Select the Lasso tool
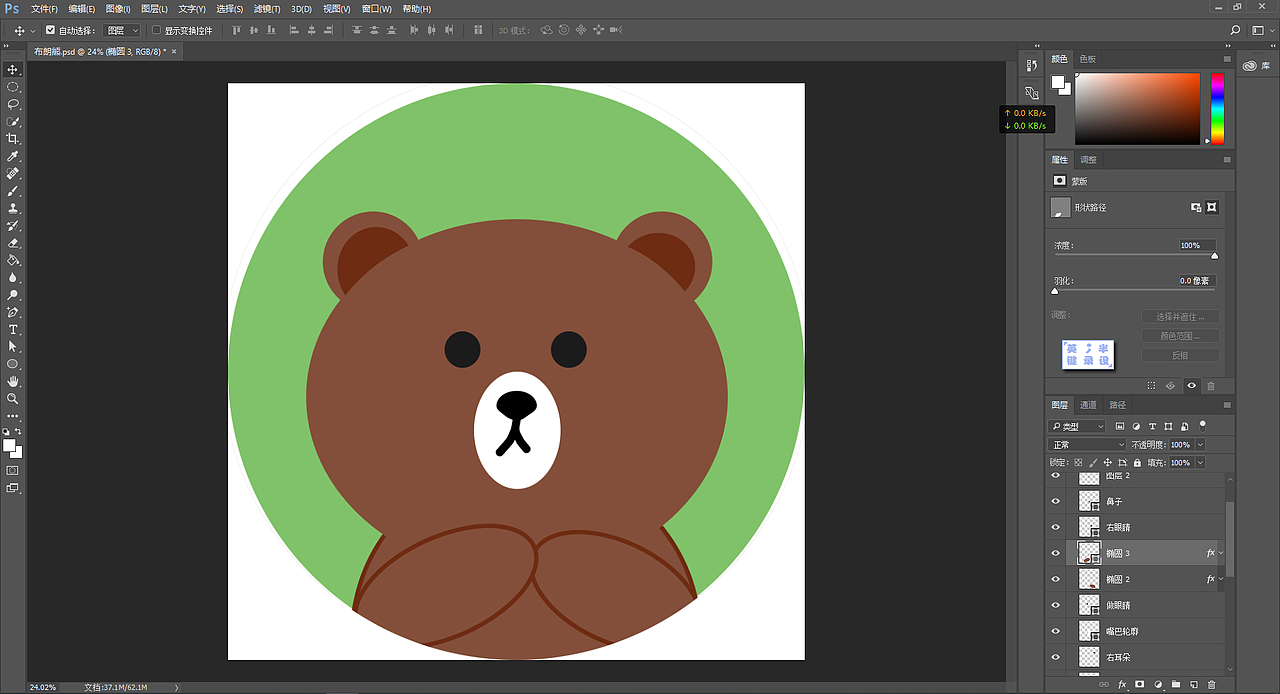 13,104
